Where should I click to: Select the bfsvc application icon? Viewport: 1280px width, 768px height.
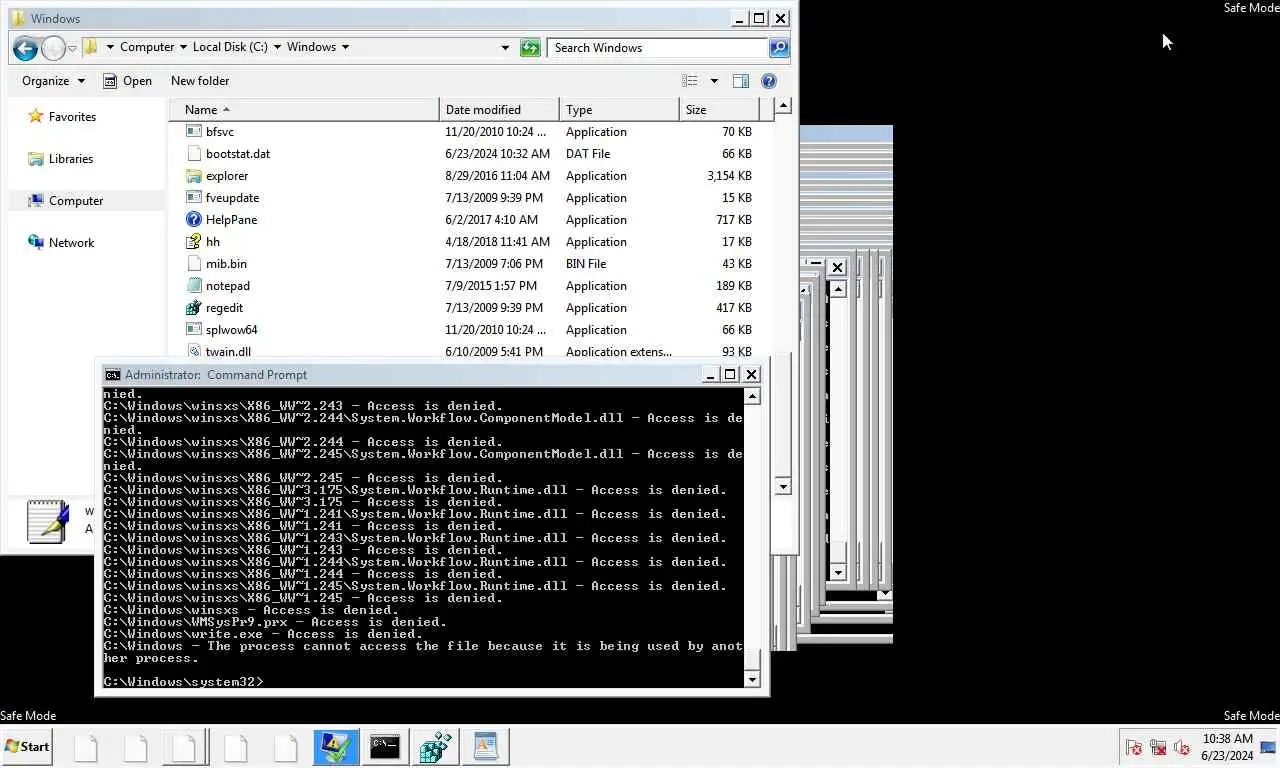(x=194, y=131)
